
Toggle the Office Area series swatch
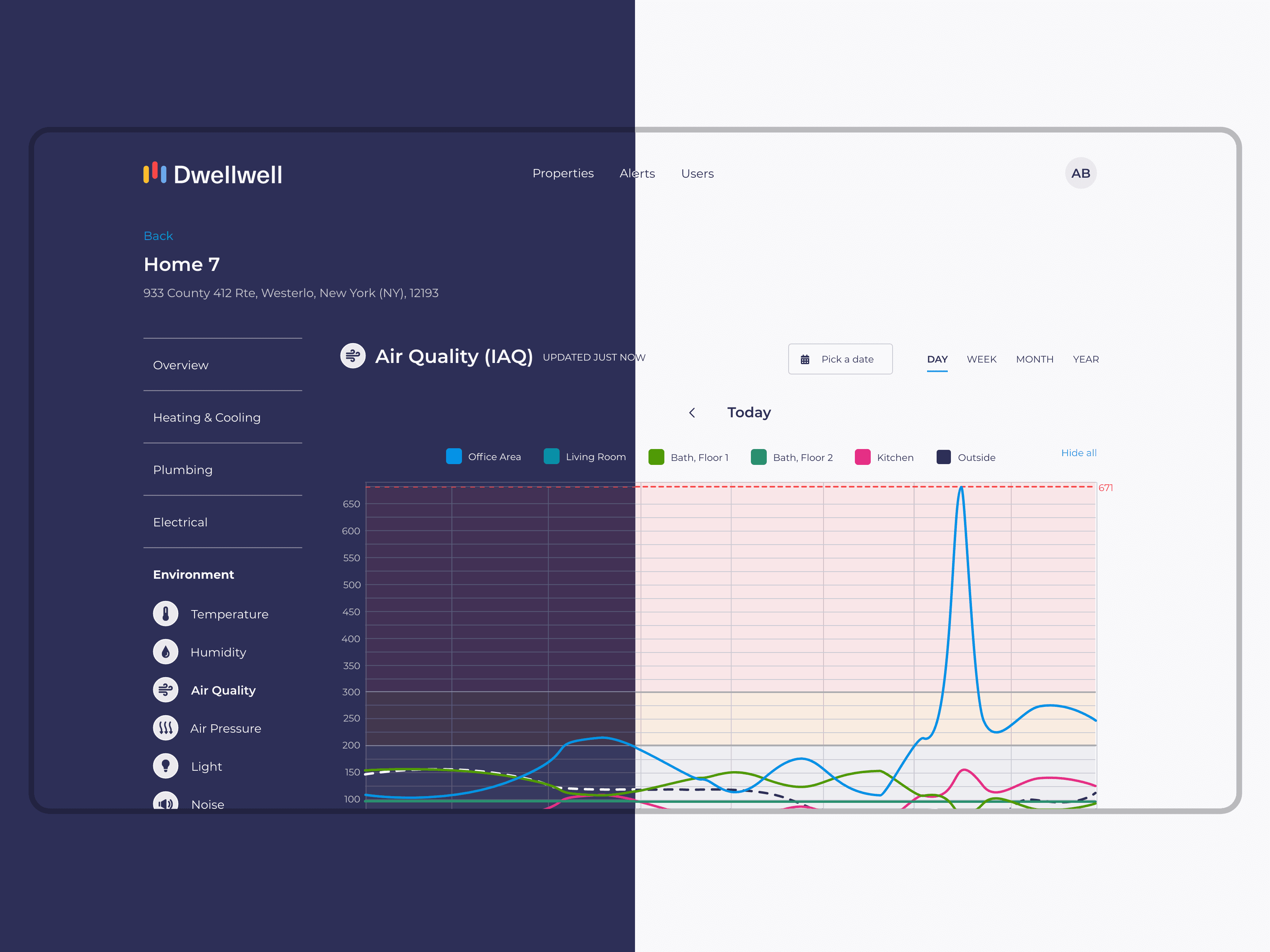pyautogui.click(x=454, y=456)
